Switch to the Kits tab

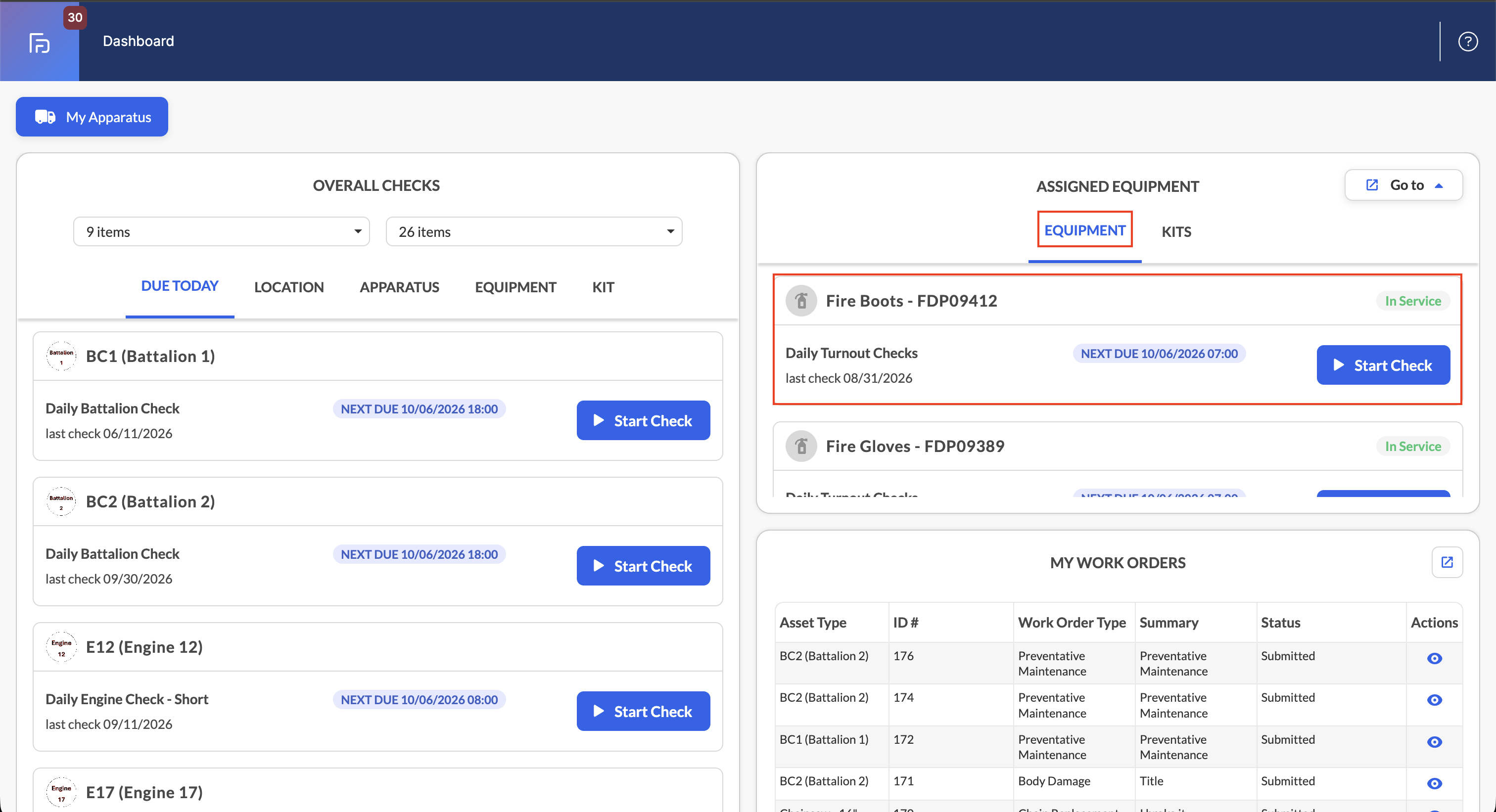click(x=1176, y=231)
